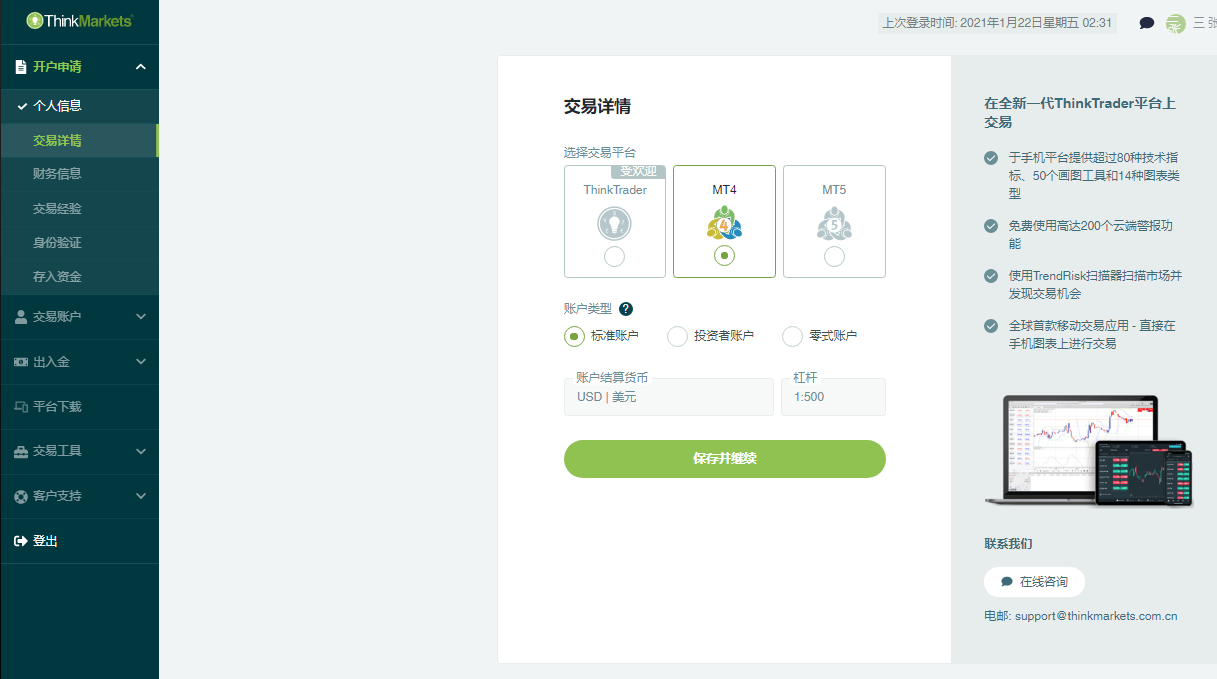Screen dimensions: 1217x679
Task: Click the chat icon in 在线咨询 button
Action: (x=1007, y=582)
